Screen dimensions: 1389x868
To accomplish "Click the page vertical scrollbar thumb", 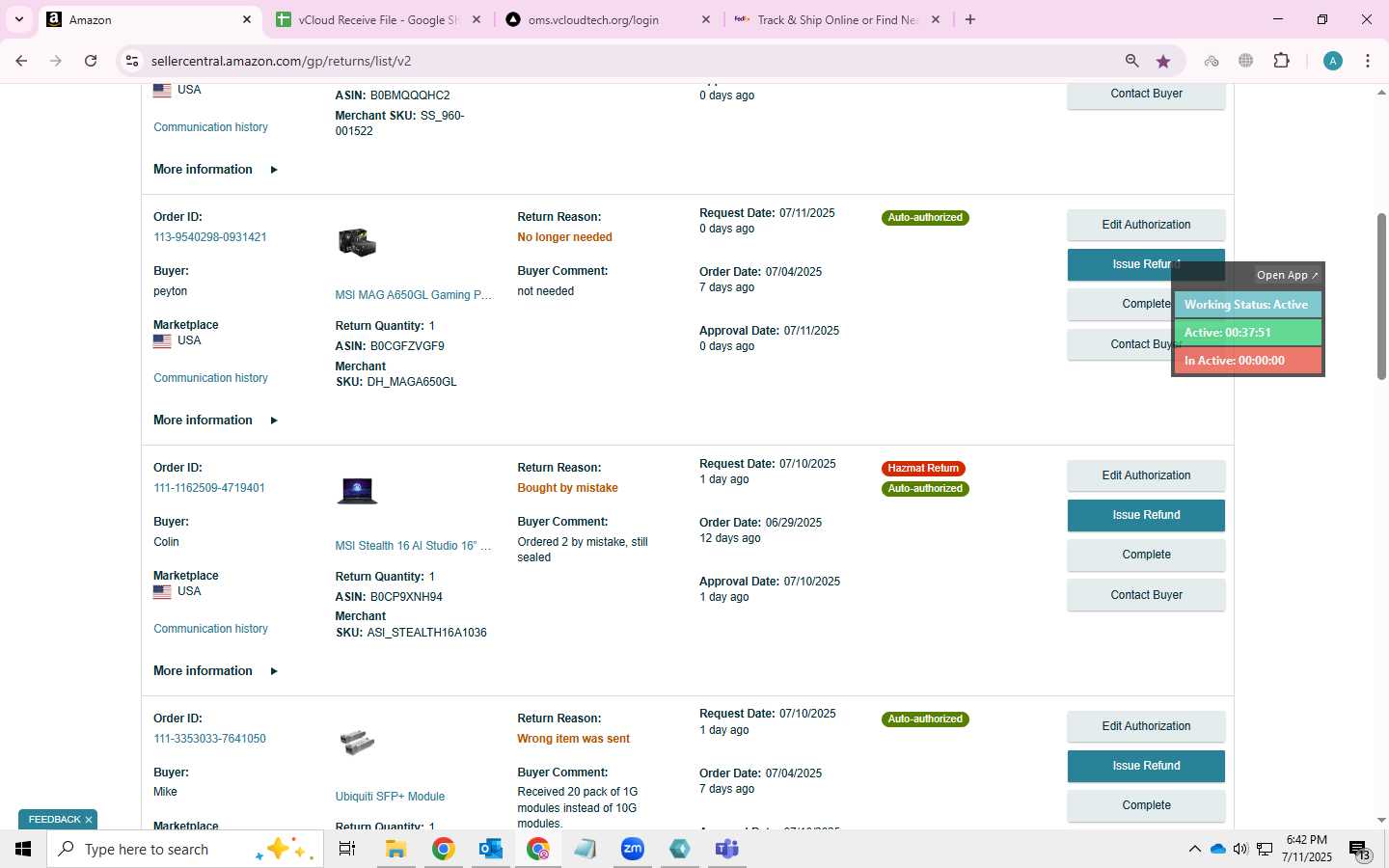I will (x=1381, y=295).
